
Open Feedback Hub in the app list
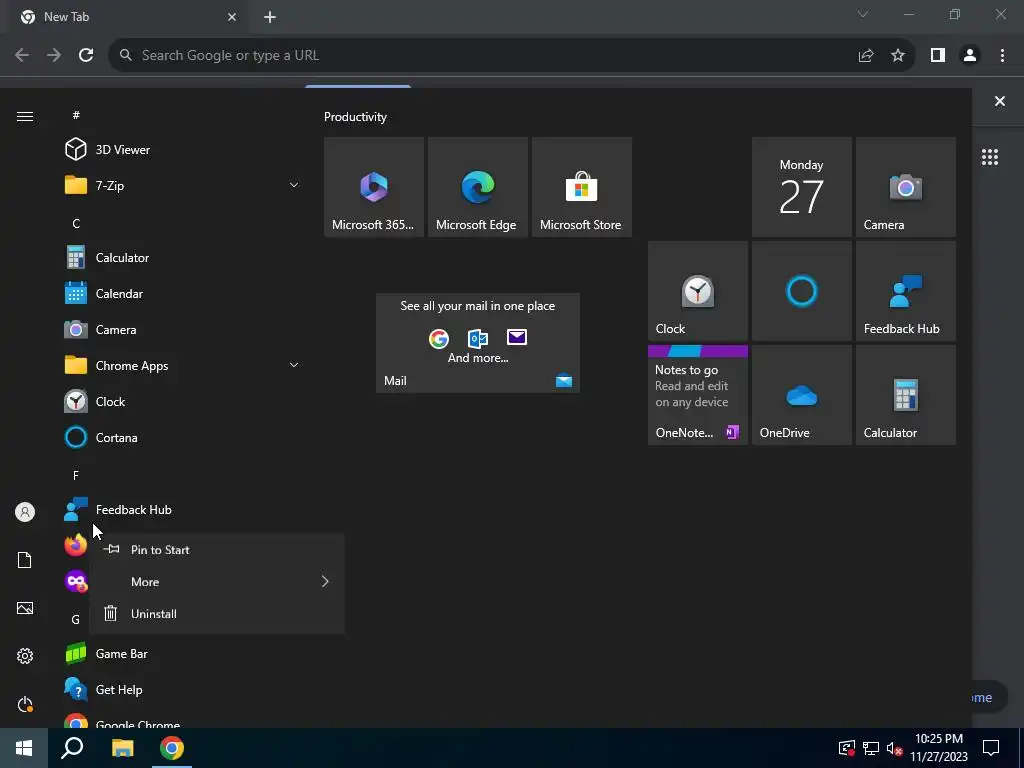point(182,509)
